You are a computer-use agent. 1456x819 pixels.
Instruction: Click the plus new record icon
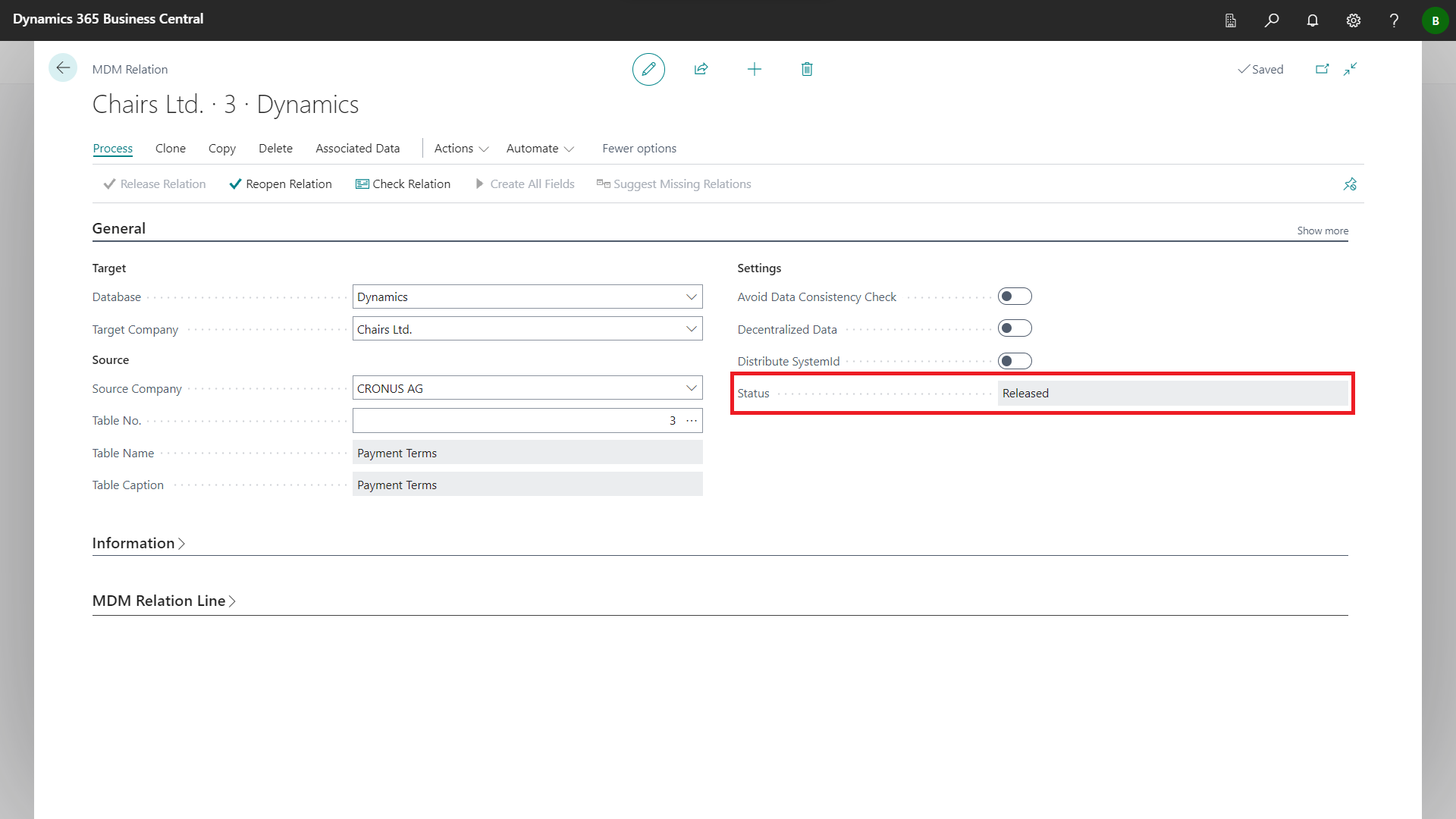point(755,69)
